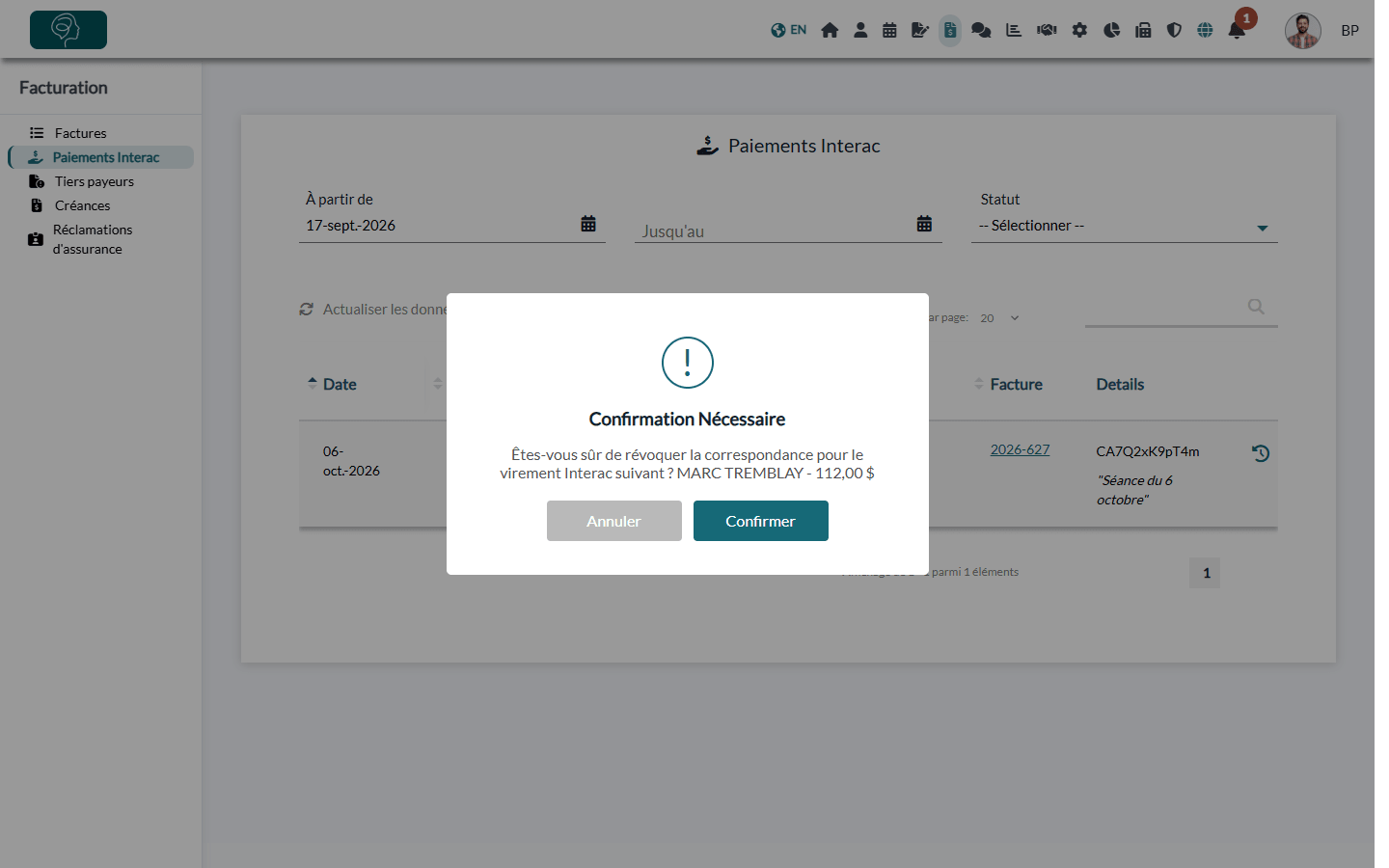Click the Jusqu'au date field
The image size is (1389, 868).
click(788, 230)
